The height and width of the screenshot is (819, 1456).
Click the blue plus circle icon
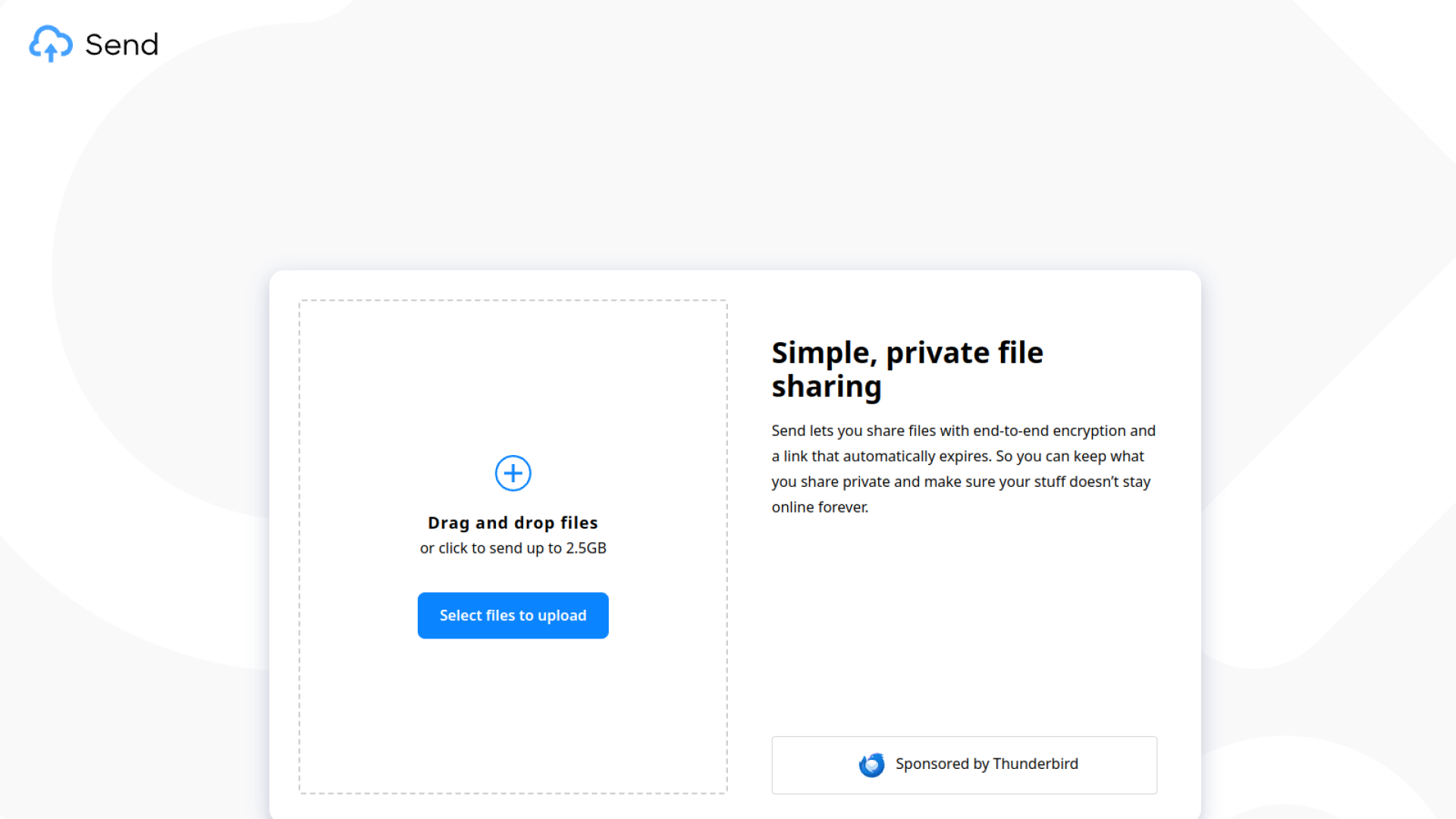(x=513, y=473)
